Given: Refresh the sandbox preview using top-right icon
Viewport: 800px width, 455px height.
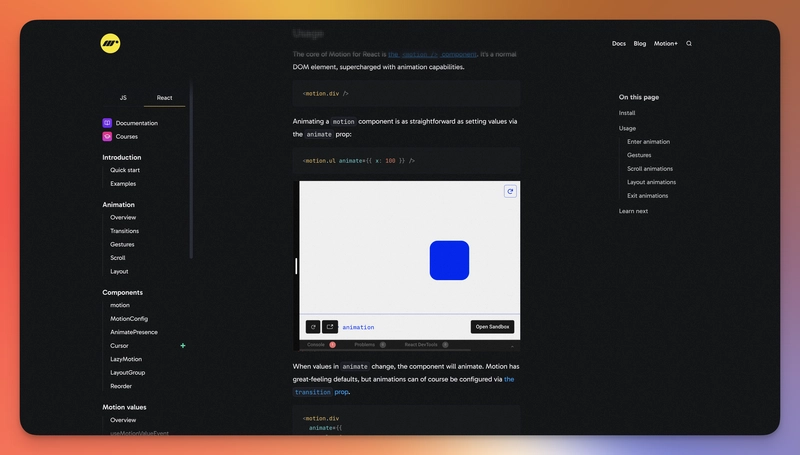Looking at the screenshot, I should (x=510, y=191).
